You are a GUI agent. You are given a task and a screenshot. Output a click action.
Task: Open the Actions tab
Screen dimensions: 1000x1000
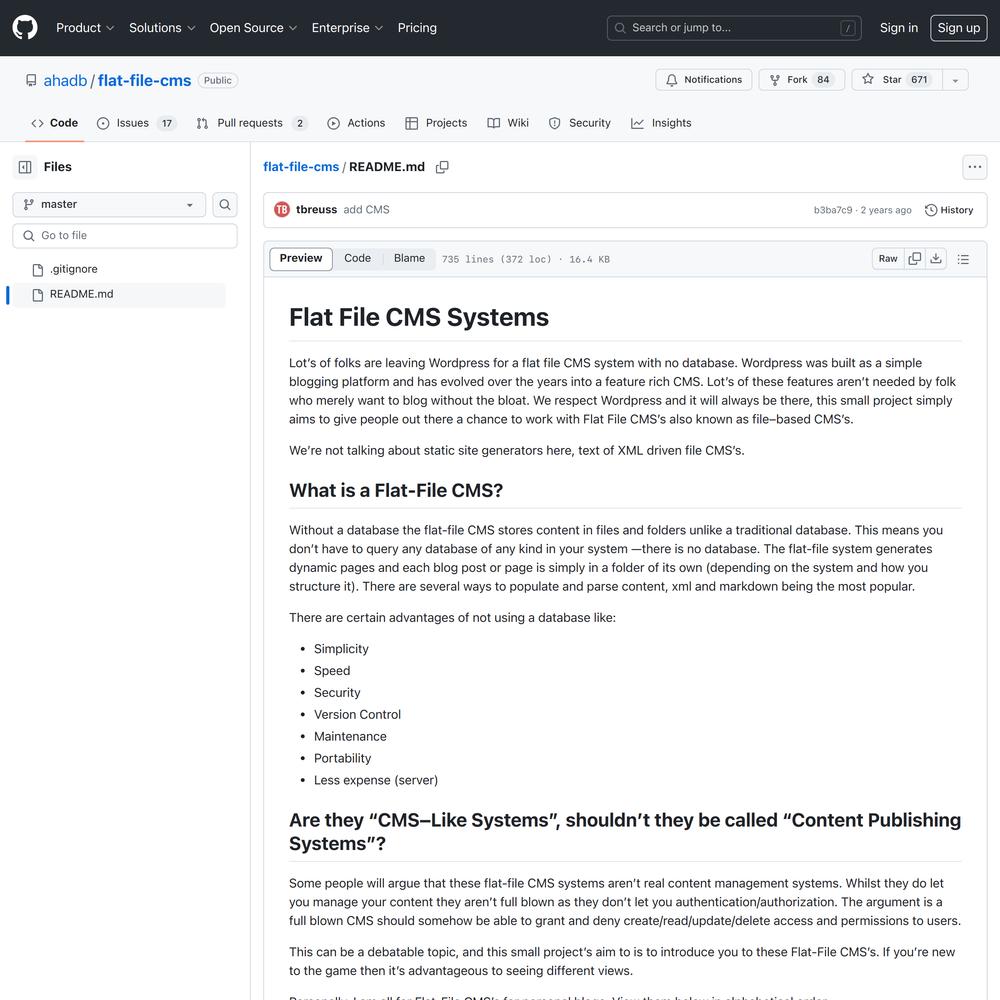click(x=357, y=123)
